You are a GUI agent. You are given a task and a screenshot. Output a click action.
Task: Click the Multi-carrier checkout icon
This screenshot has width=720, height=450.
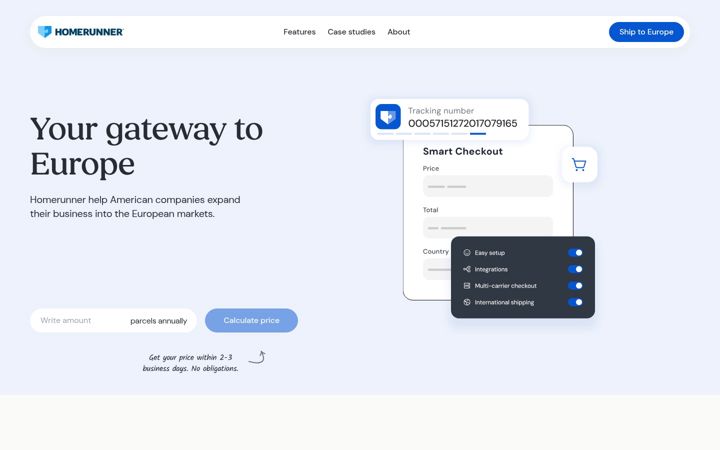point(467,286)
